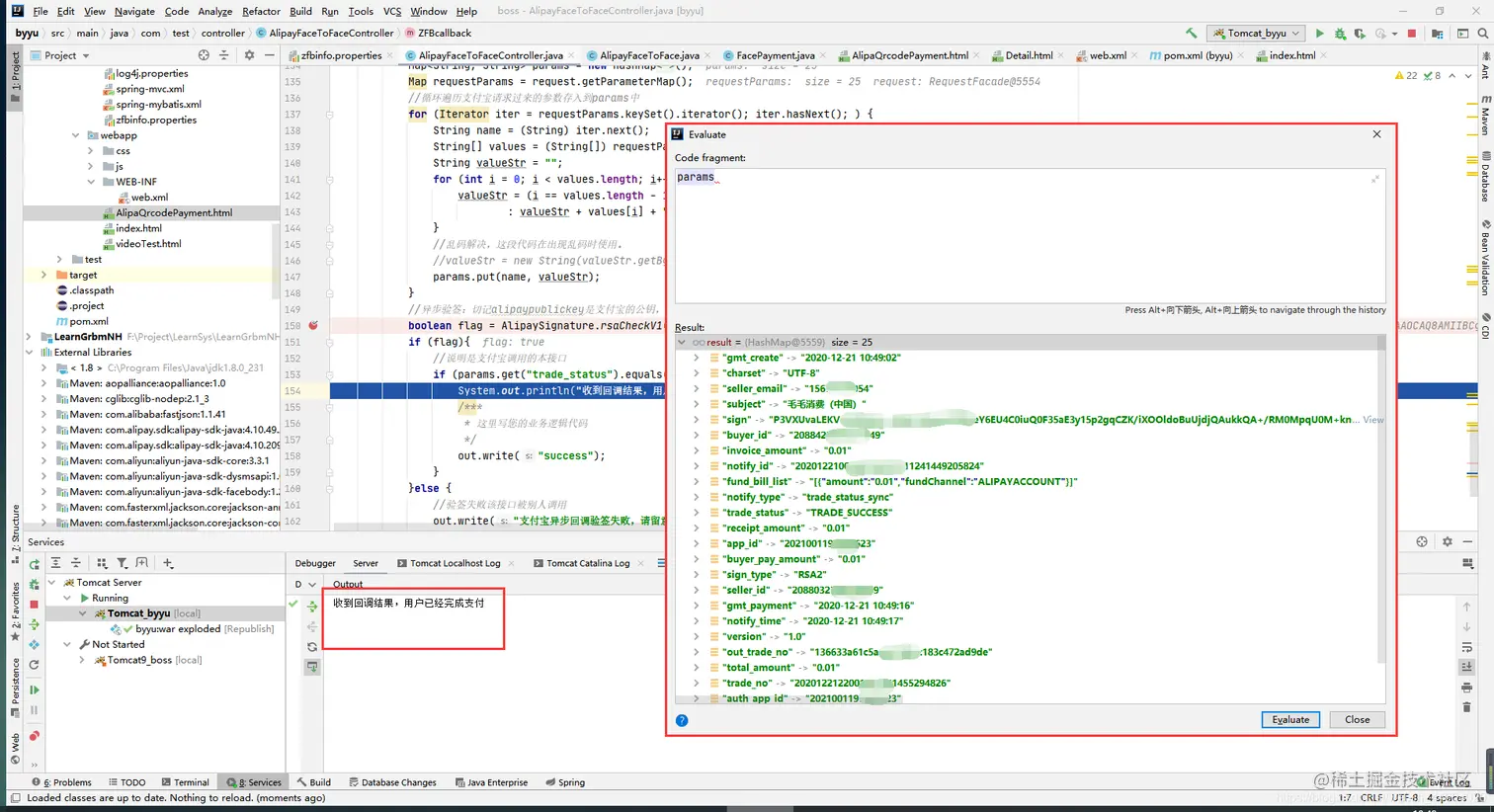
Task: Switch to the AlipayFaceToFace.java editor tab
Action: [649, 55]
